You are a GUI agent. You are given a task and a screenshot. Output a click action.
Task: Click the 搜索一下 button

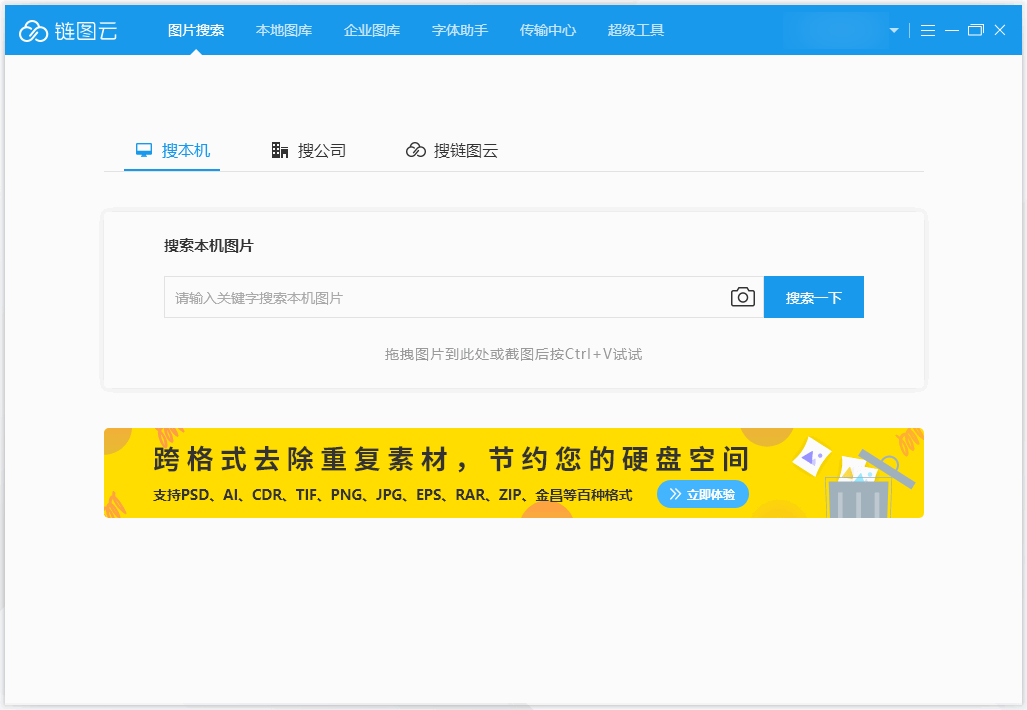pos(813,297)
